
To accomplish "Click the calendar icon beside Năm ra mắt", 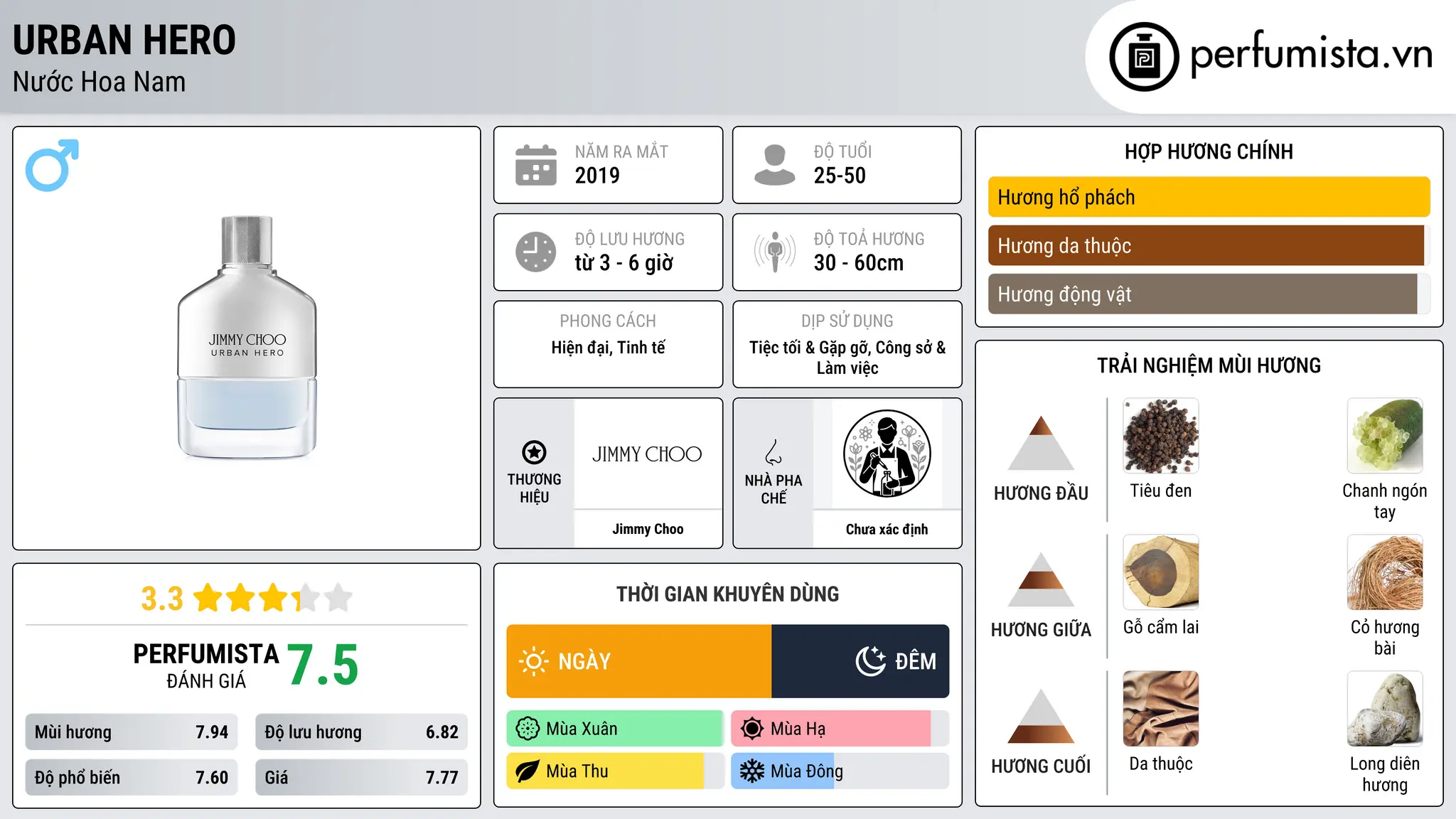I will (x=536, y=165).
